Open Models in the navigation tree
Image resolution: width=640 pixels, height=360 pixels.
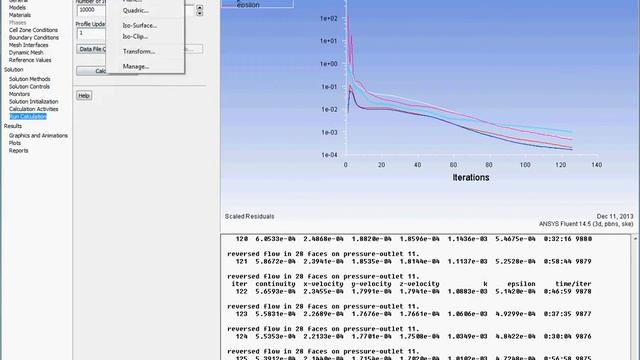coord(17,7)
